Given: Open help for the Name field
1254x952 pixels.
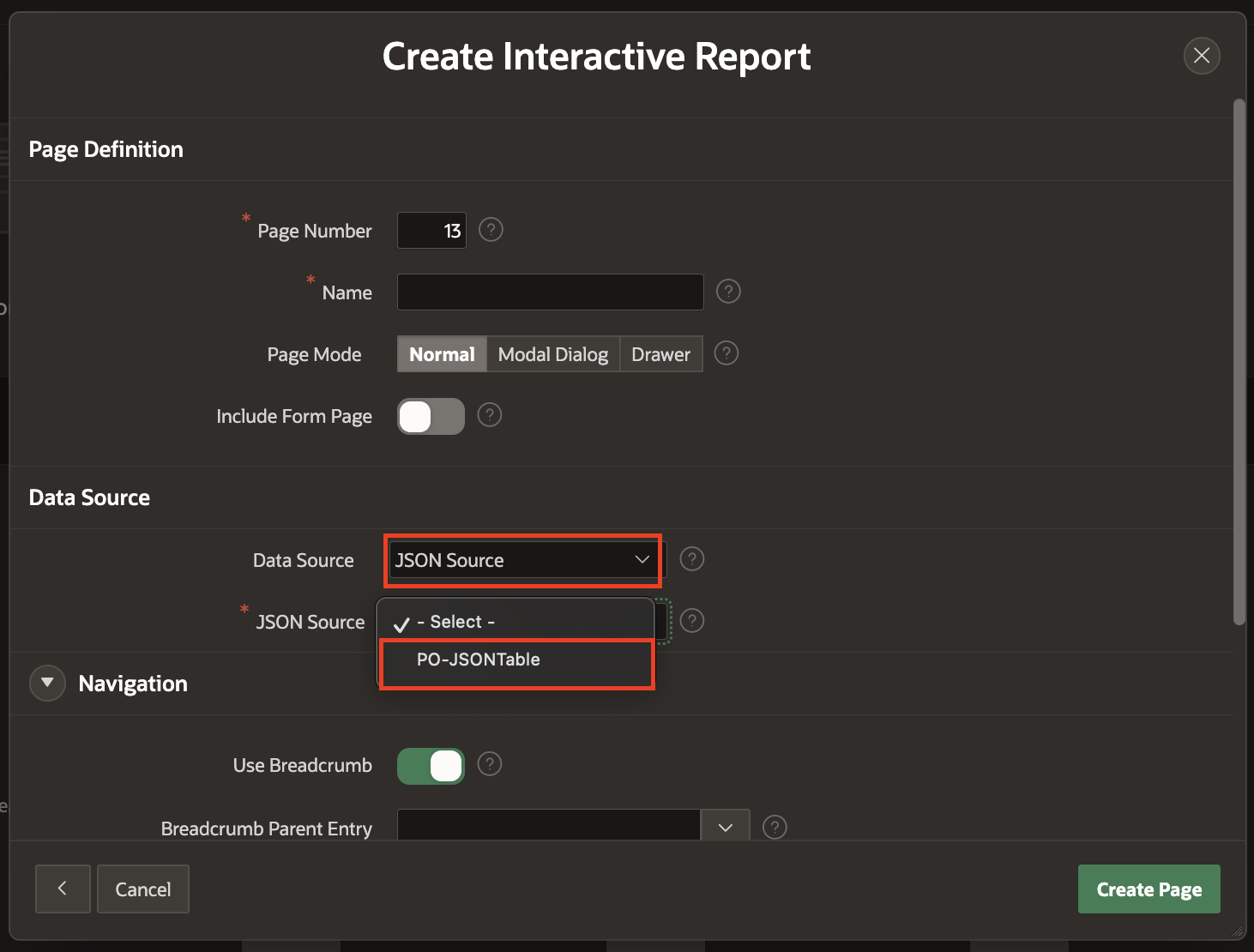Looking at the screenshot, I should (x=728, y=292).
